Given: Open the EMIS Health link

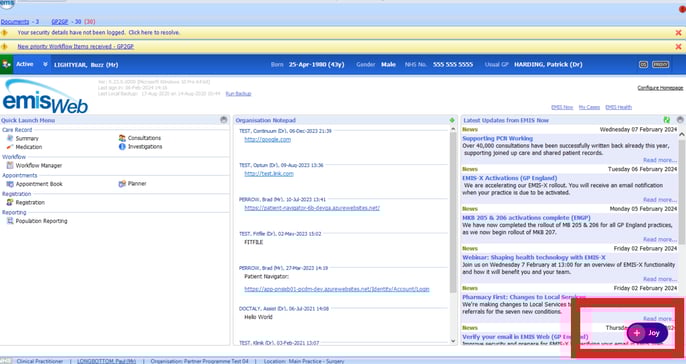Looking at the screenshot, I should [x=619, y=107].
